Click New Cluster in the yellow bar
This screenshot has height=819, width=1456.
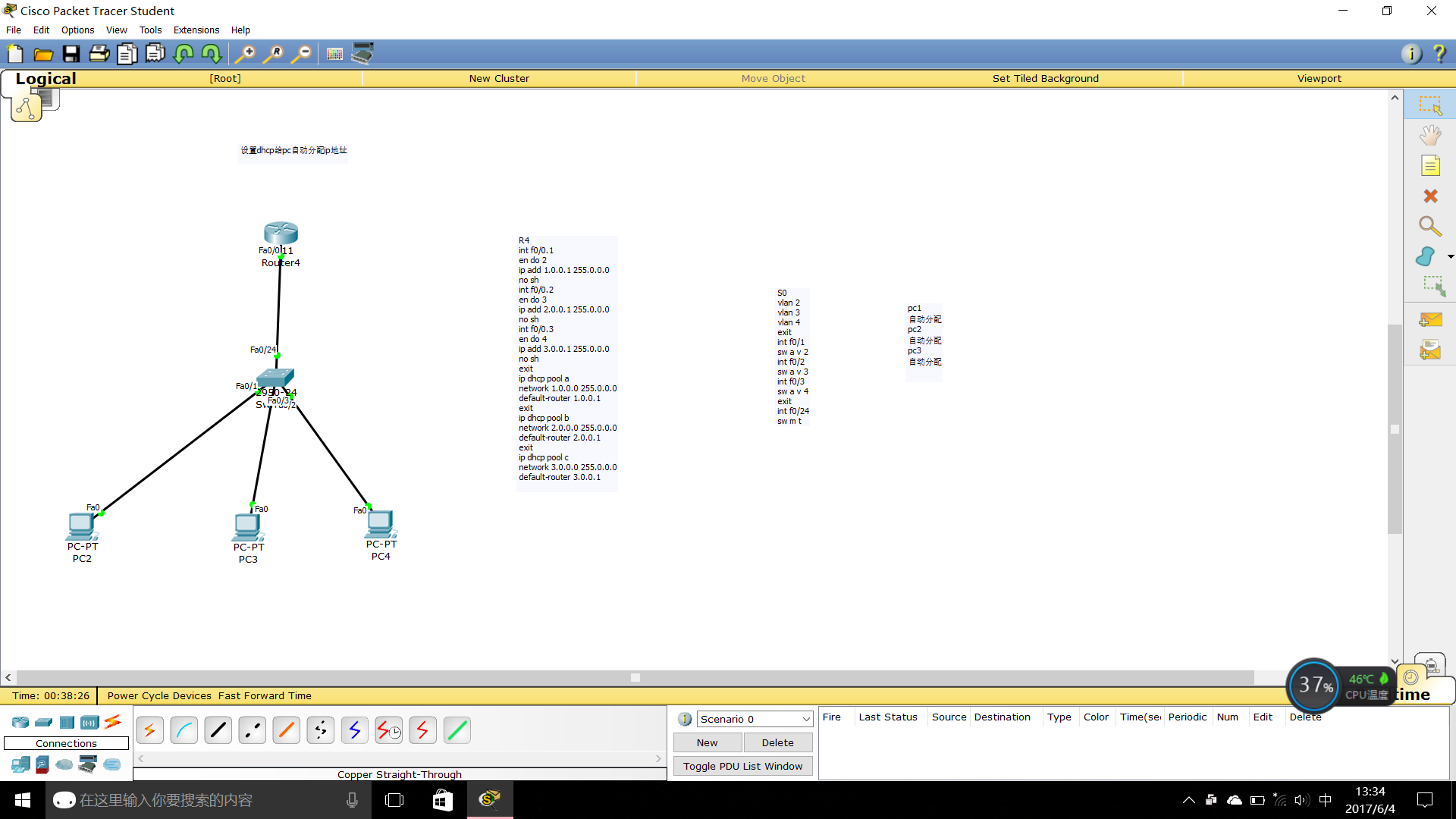pyautogui.click(x=499, y=78)
